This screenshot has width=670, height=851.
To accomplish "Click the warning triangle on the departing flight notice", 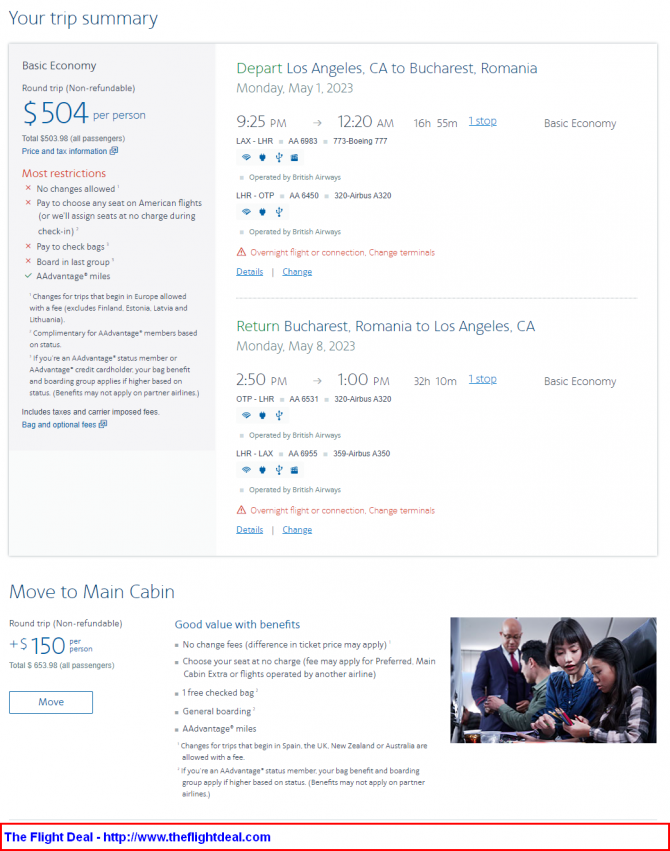I will click(x=241, y=252).
